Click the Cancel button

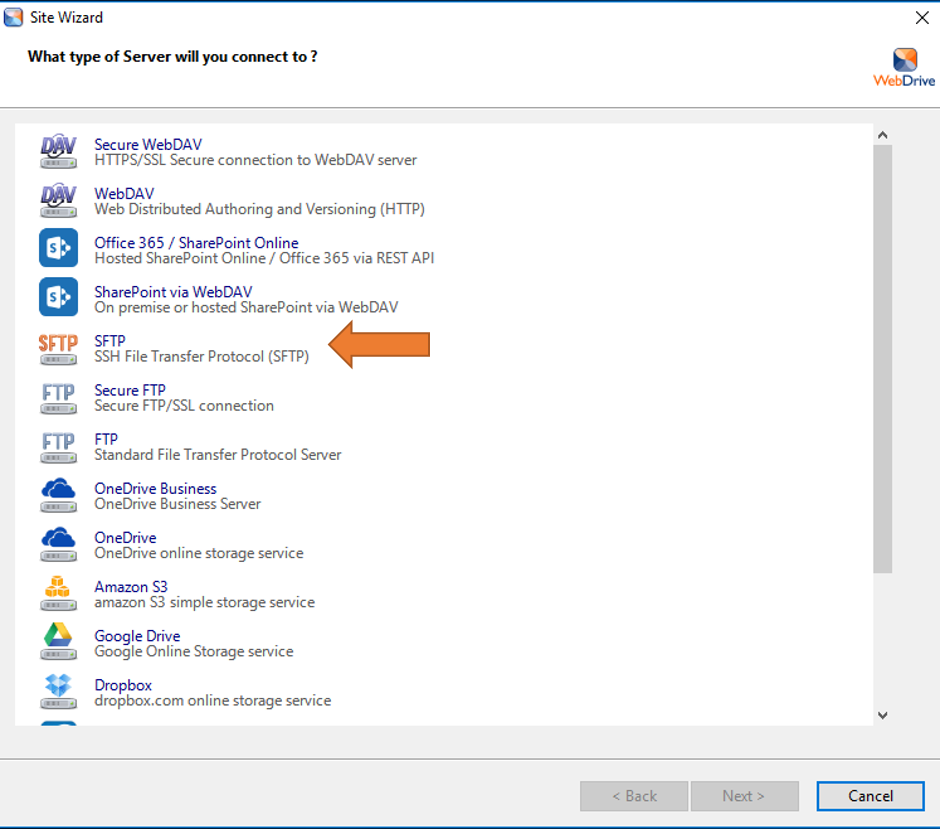coord(870,796)
